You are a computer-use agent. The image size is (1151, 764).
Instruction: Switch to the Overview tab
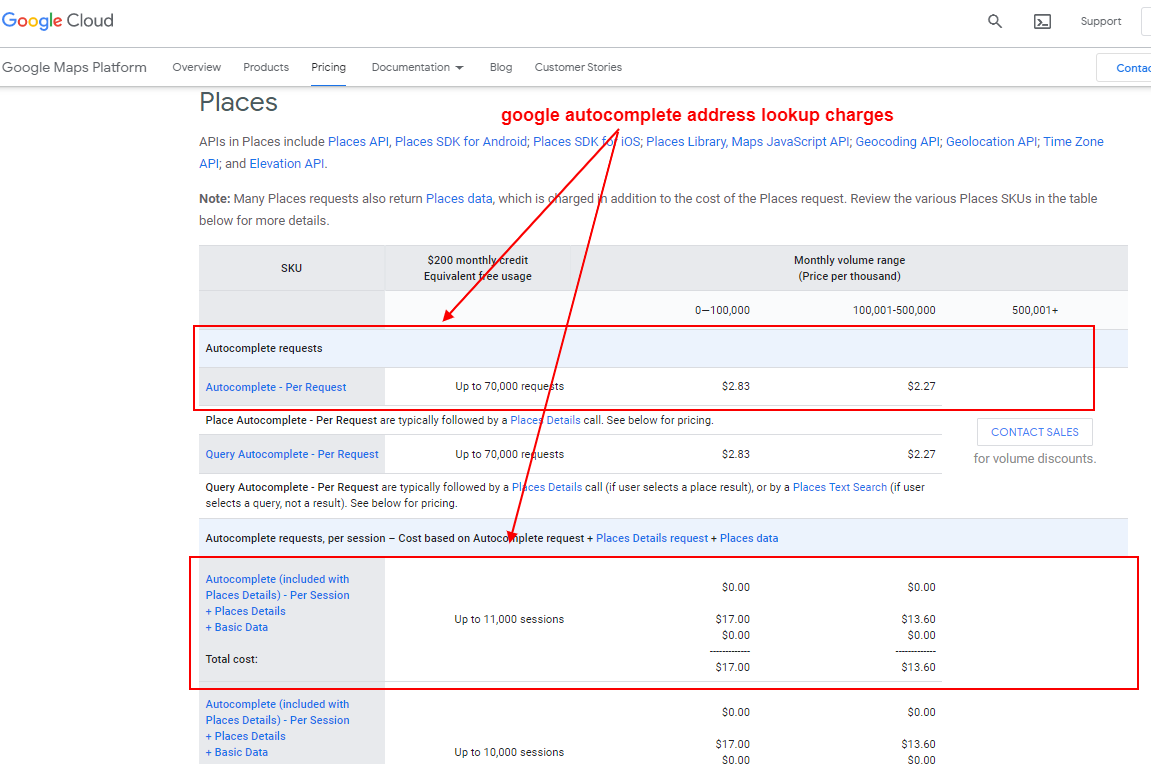coord(196,67)
